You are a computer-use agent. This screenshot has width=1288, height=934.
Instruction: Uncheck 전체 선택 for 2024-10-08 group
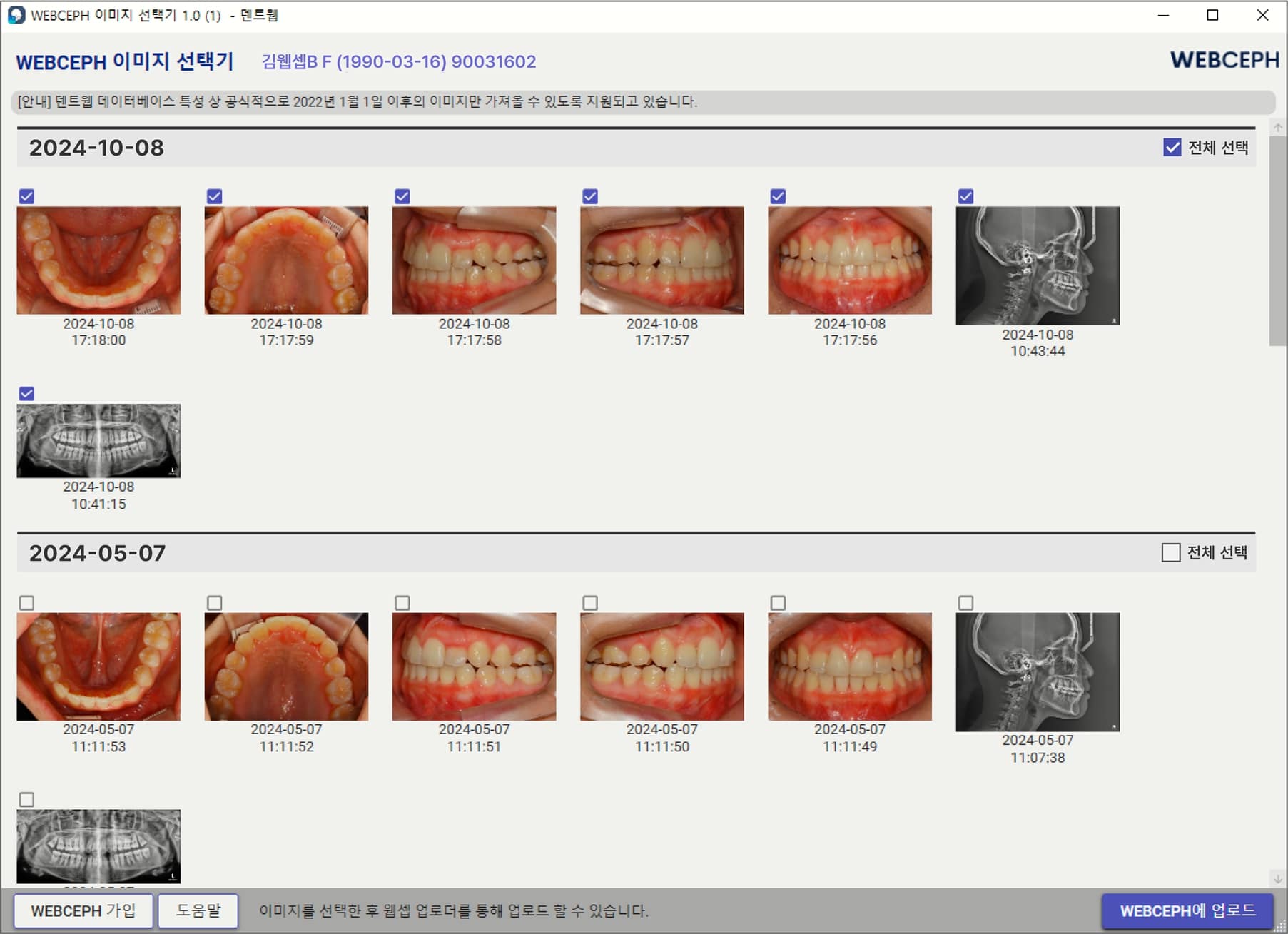coord(1172,148)
